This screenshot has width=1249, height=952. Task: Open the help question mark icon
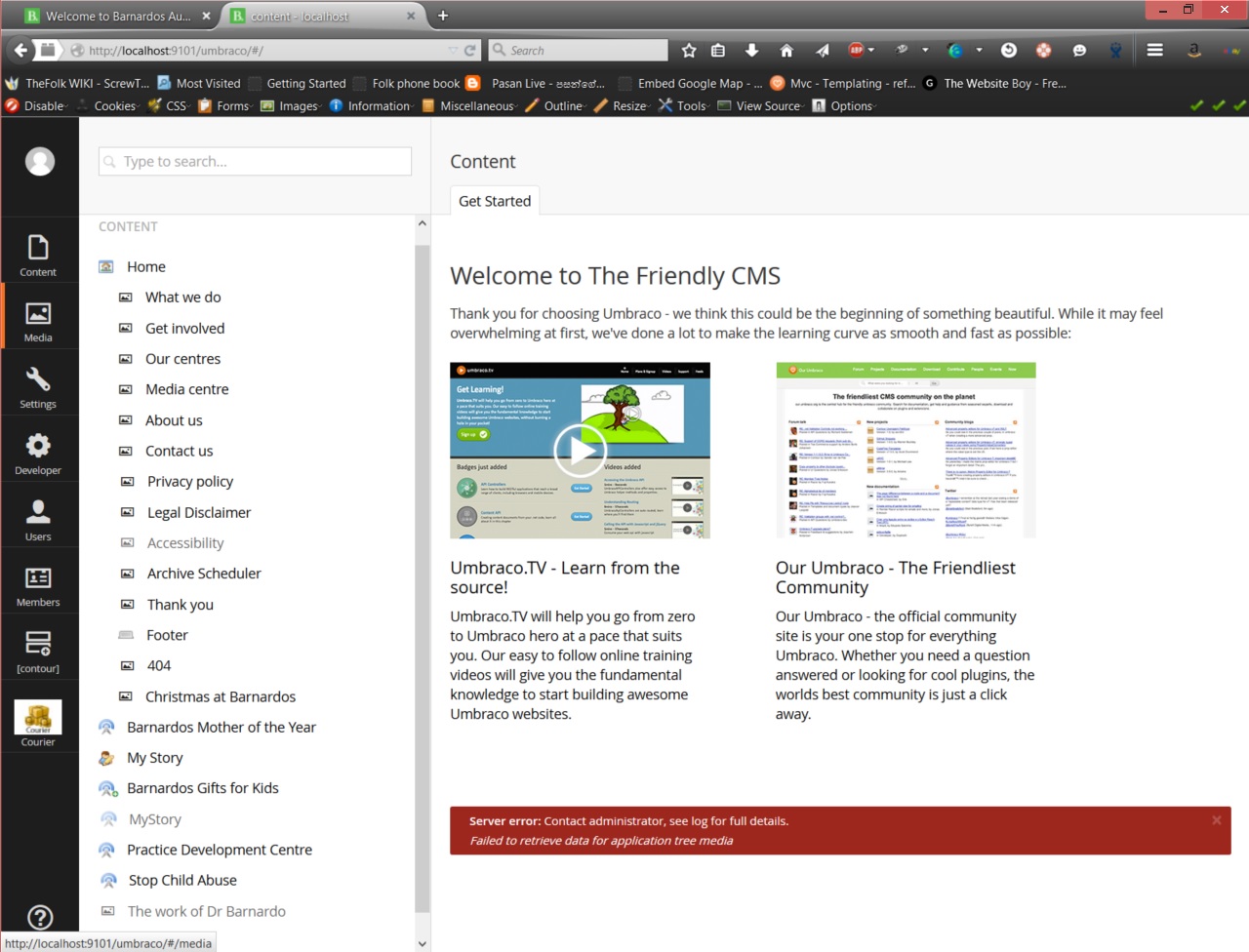point(40,917)
